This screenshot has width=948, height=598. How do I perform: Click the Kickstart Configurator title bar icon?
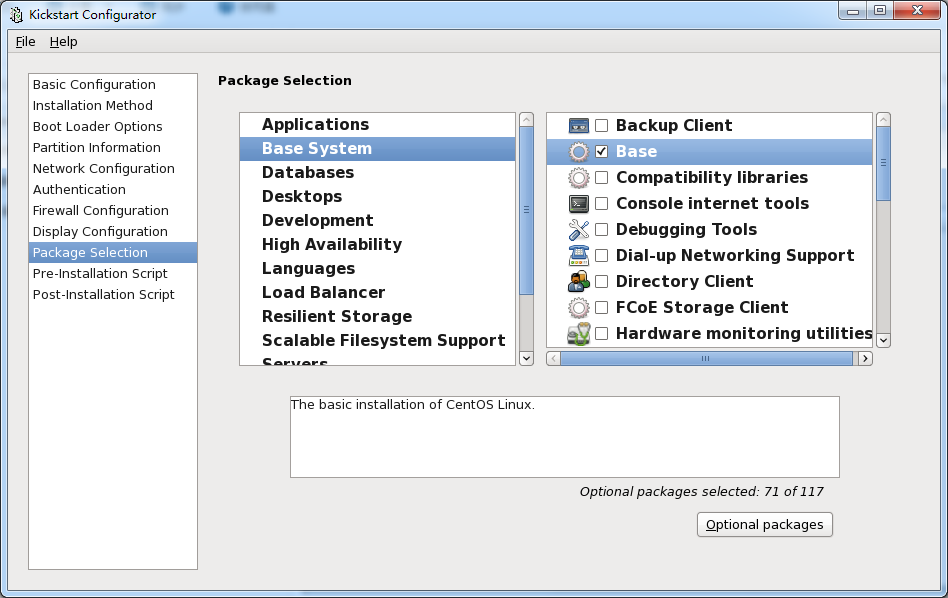pos(16,14)
